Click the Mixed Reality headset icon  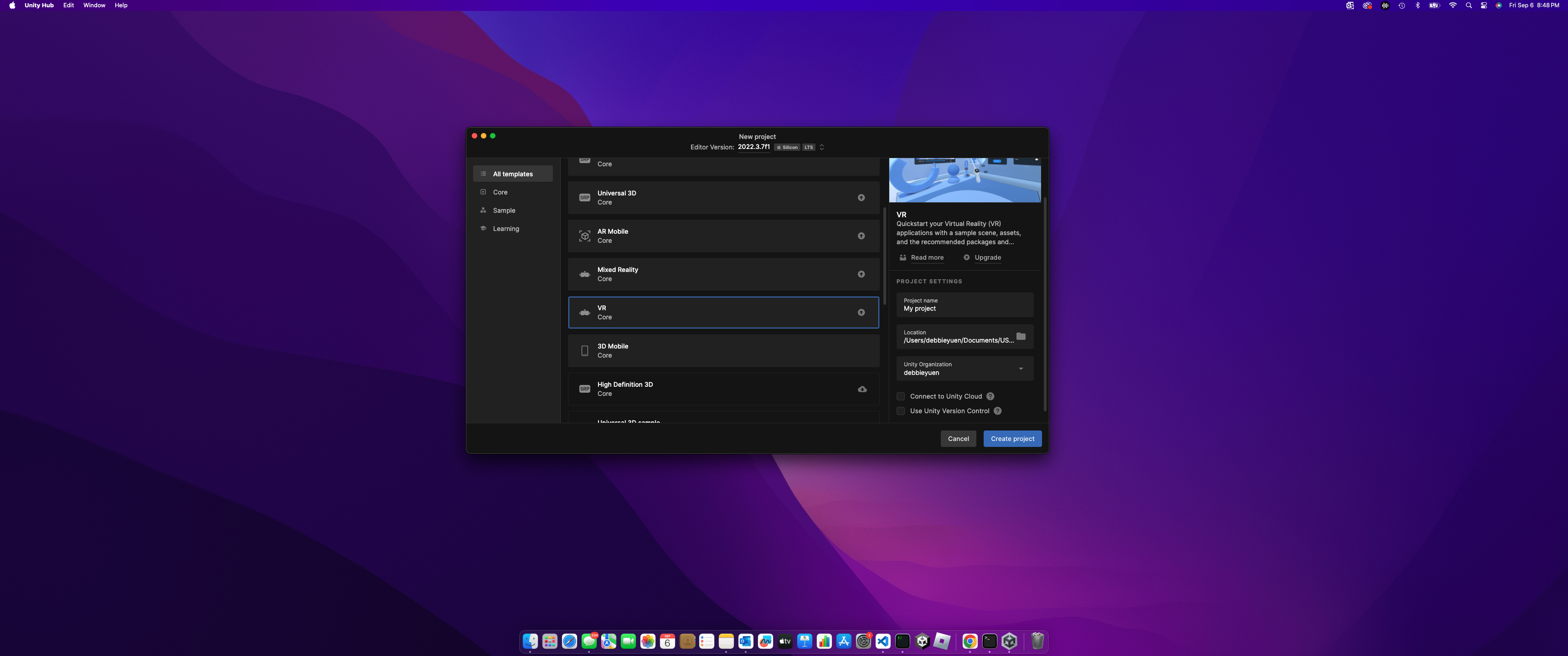pos(584,274)
